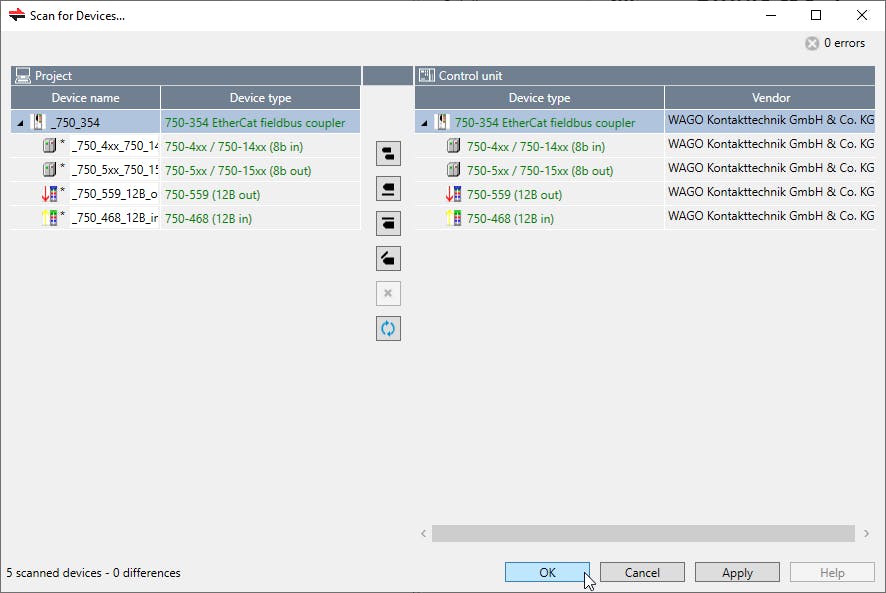Minimize the Scan for Devices window
The height and width of the screenshot is (593, 886).
pos(771,15)
